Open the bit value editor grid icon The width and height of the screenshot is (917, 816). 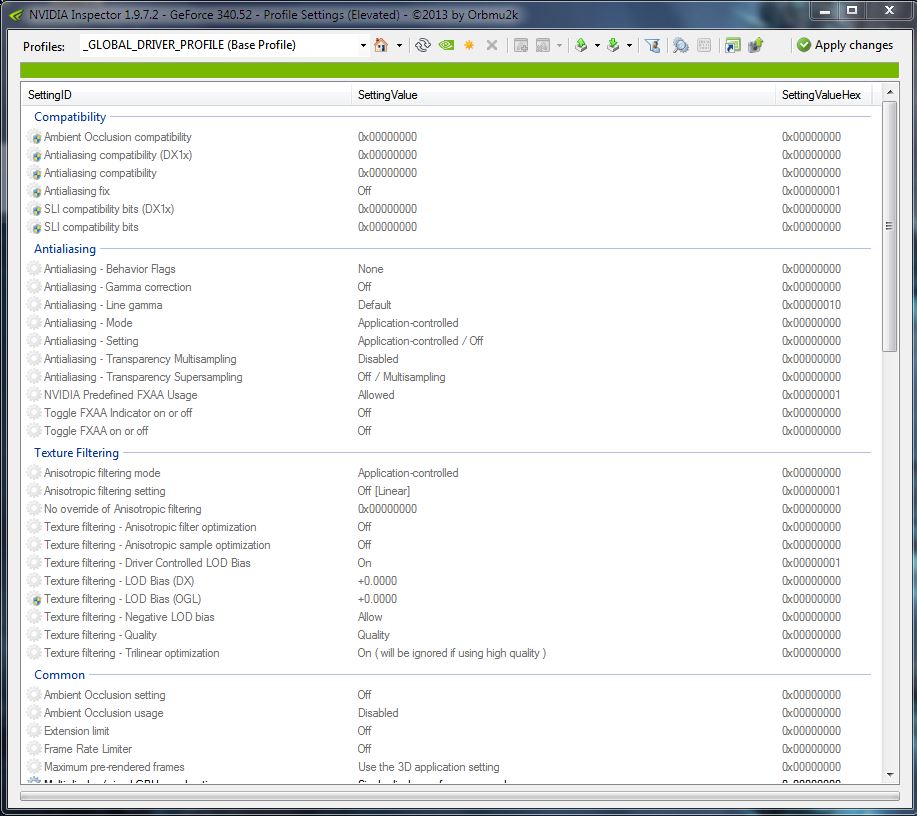[704, 45]
